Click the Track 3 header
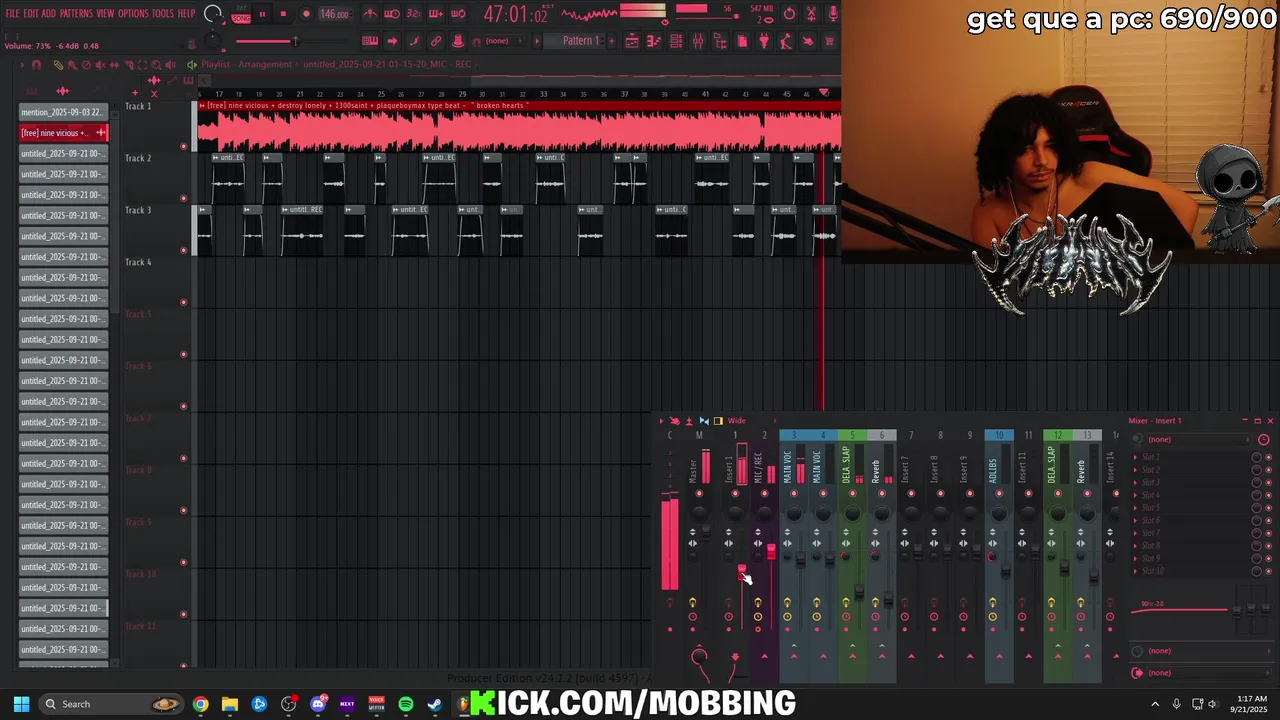This screenshot has height=720, width=1280. (x=155, y=230)
